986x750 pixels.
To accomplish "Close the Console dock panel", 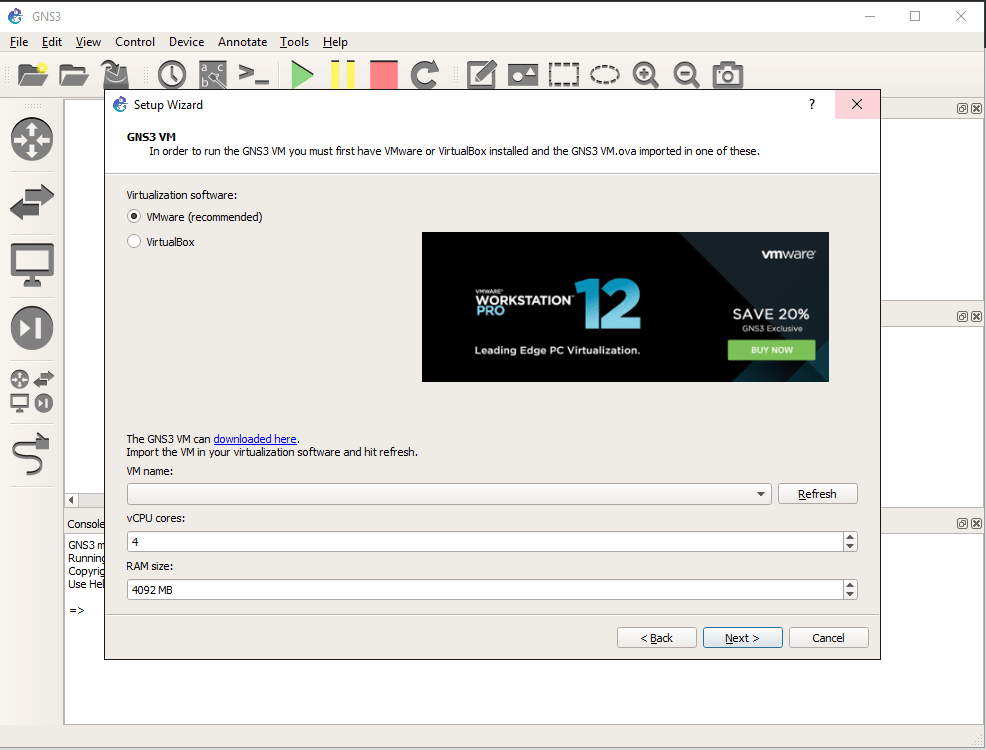I will pyautogui.click(x=976, y=523).
